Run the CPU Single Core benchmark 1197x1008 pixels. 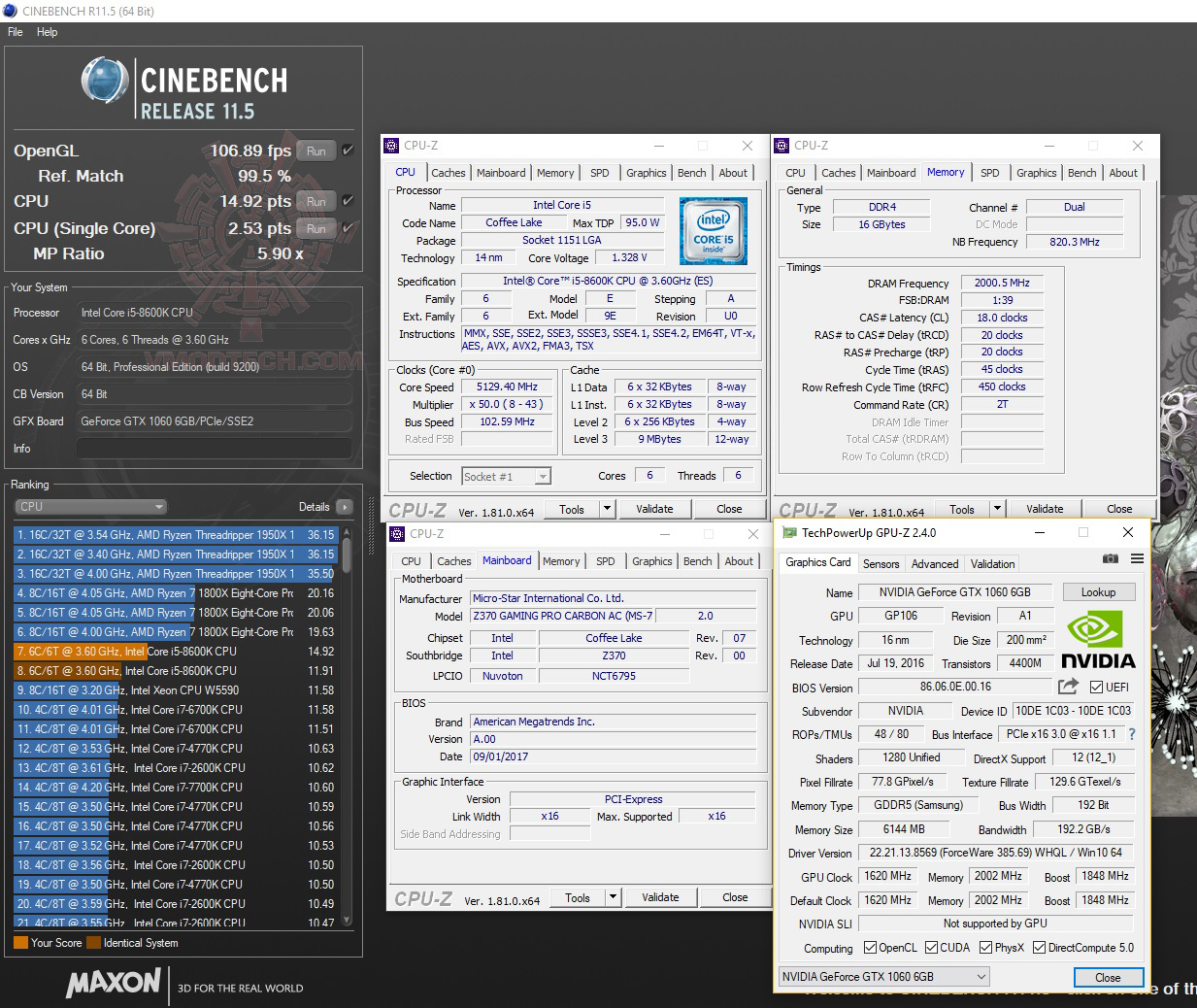[x=316, y=228]
